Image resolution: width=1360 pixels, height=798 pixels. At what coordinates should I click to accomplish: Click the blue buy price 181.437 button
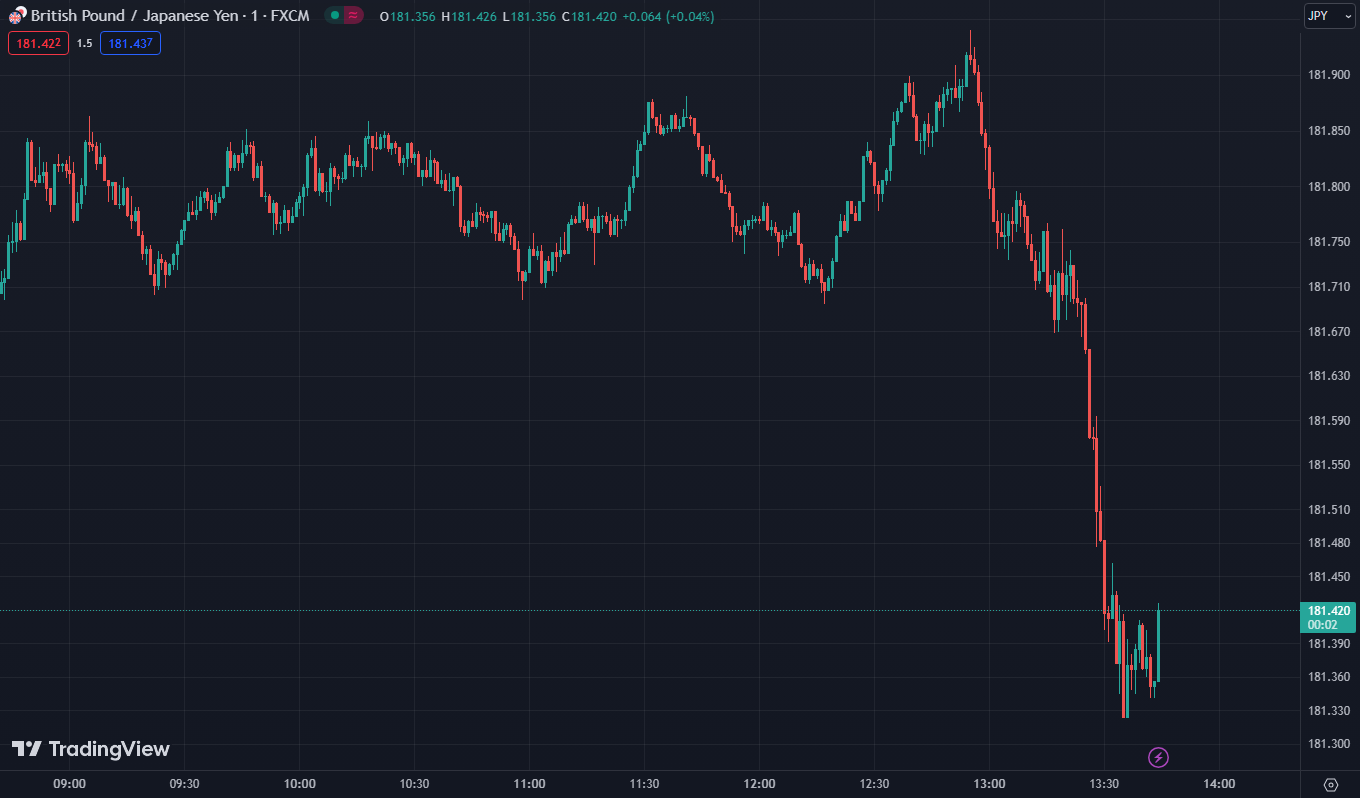(130, 43)
